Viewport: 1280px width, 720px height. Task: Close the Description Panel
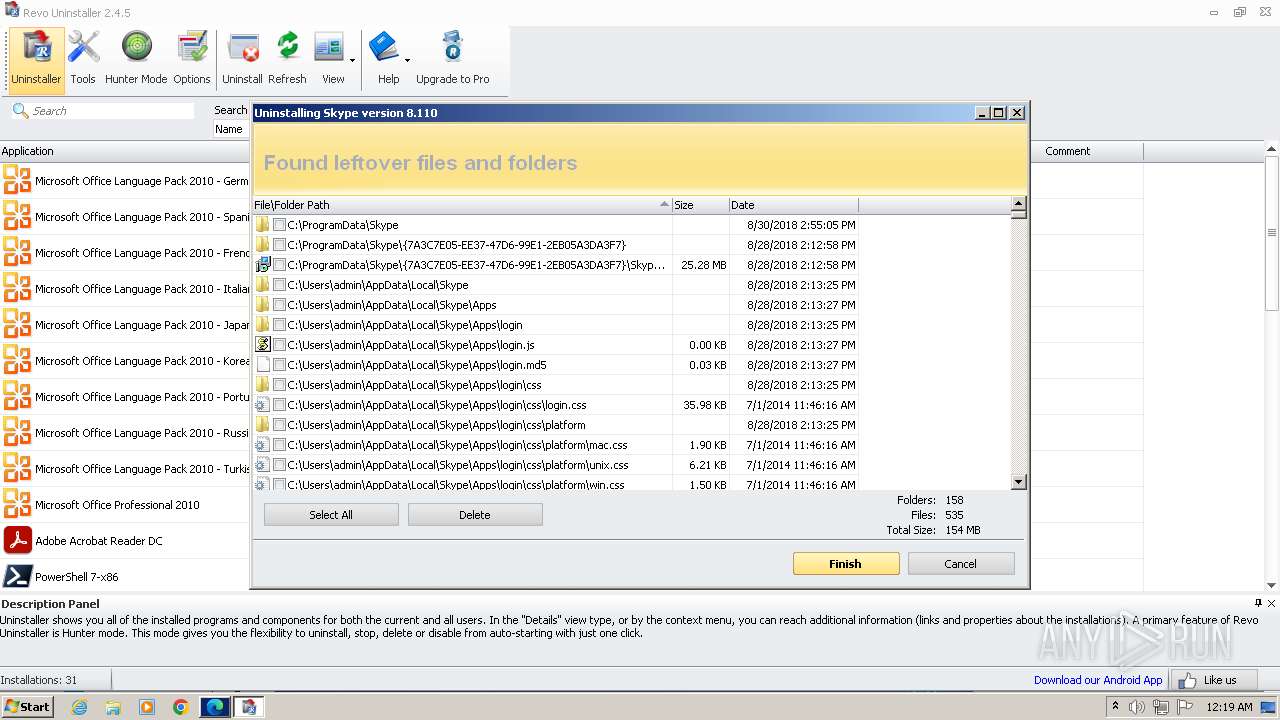[1271, 603]
